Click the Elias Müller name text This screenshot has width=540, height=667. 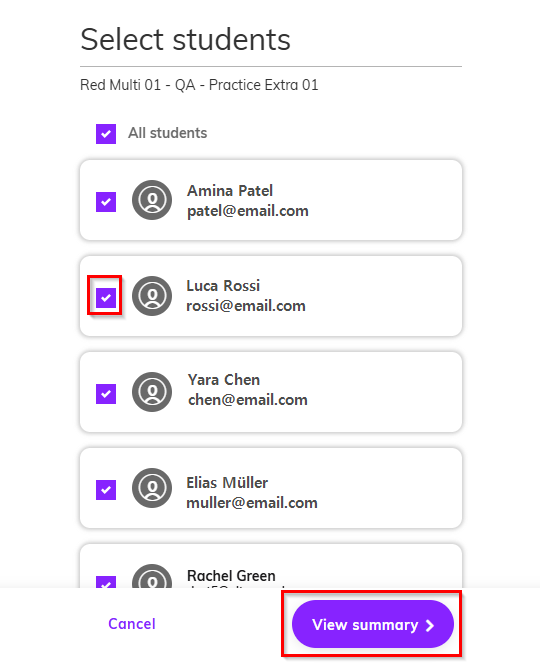(227, 483)
